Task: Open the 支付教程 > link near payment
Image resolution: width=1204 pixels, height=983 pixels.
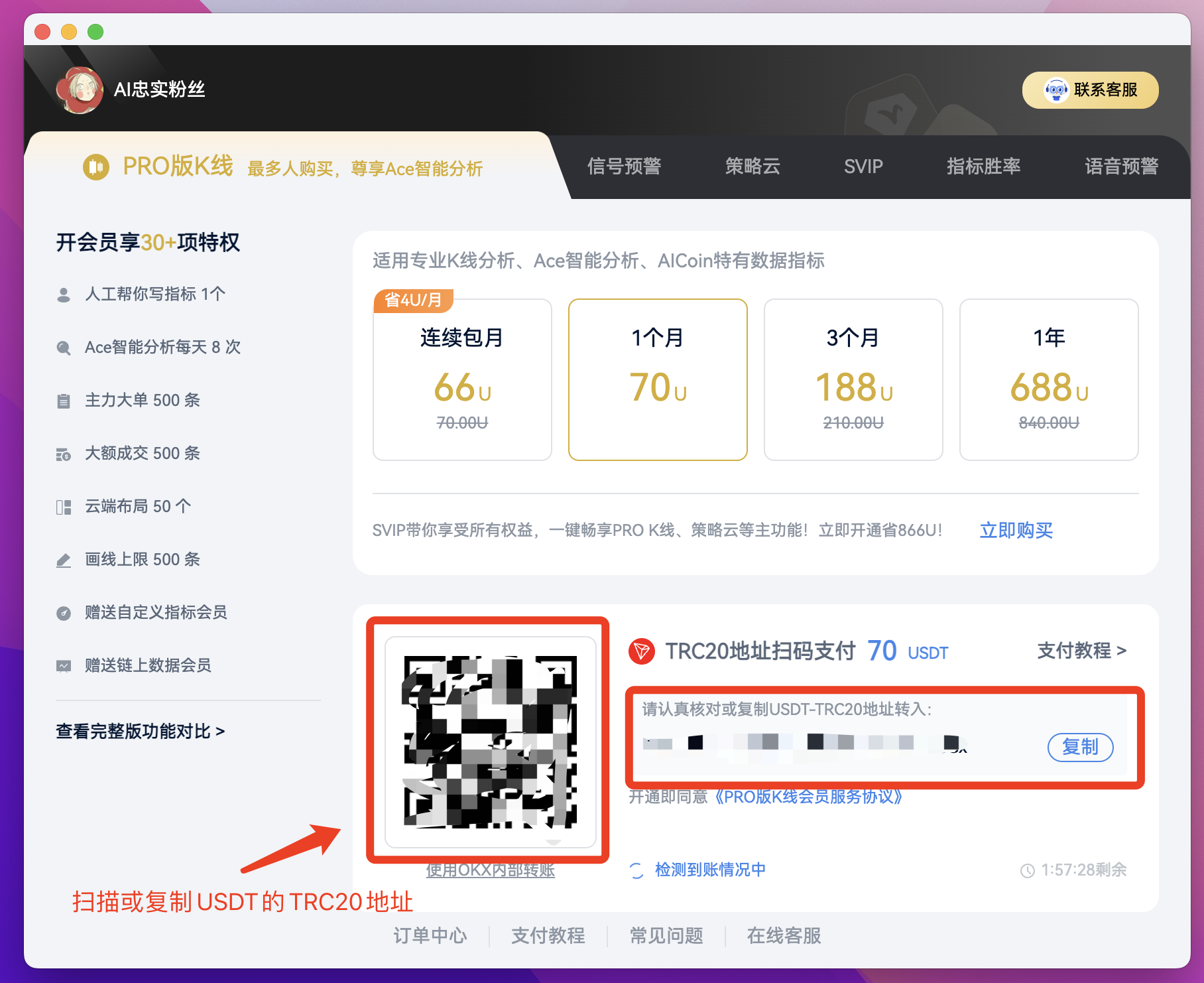Action: (1081, 651)
